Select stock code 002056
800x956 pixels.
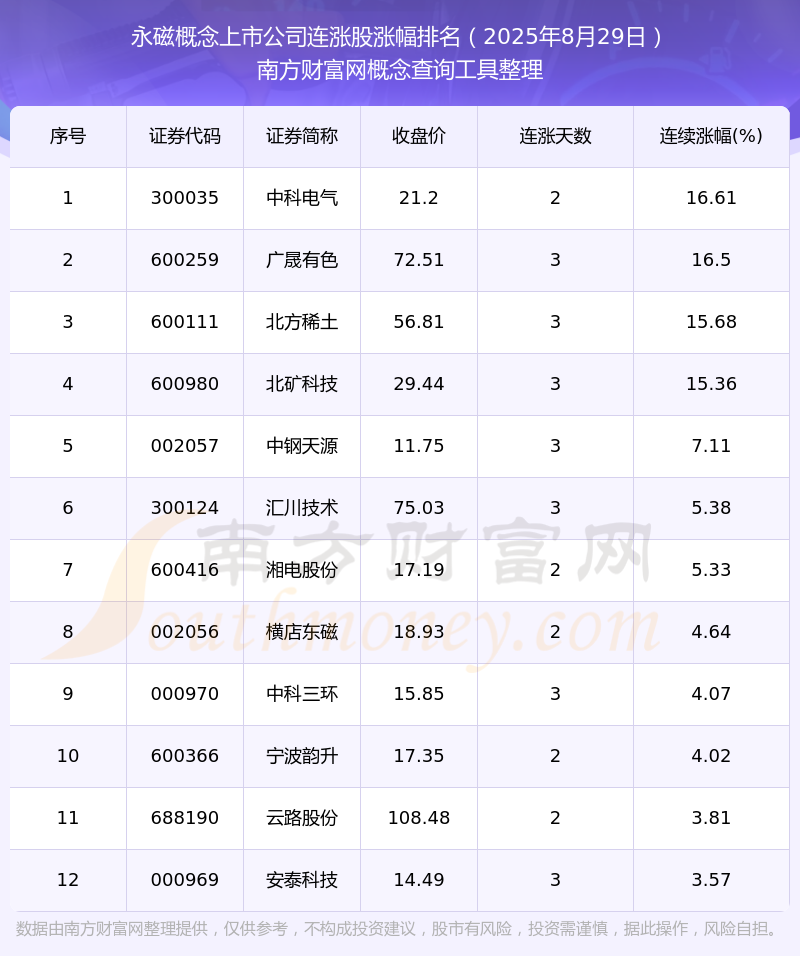(x=185, y=632)
